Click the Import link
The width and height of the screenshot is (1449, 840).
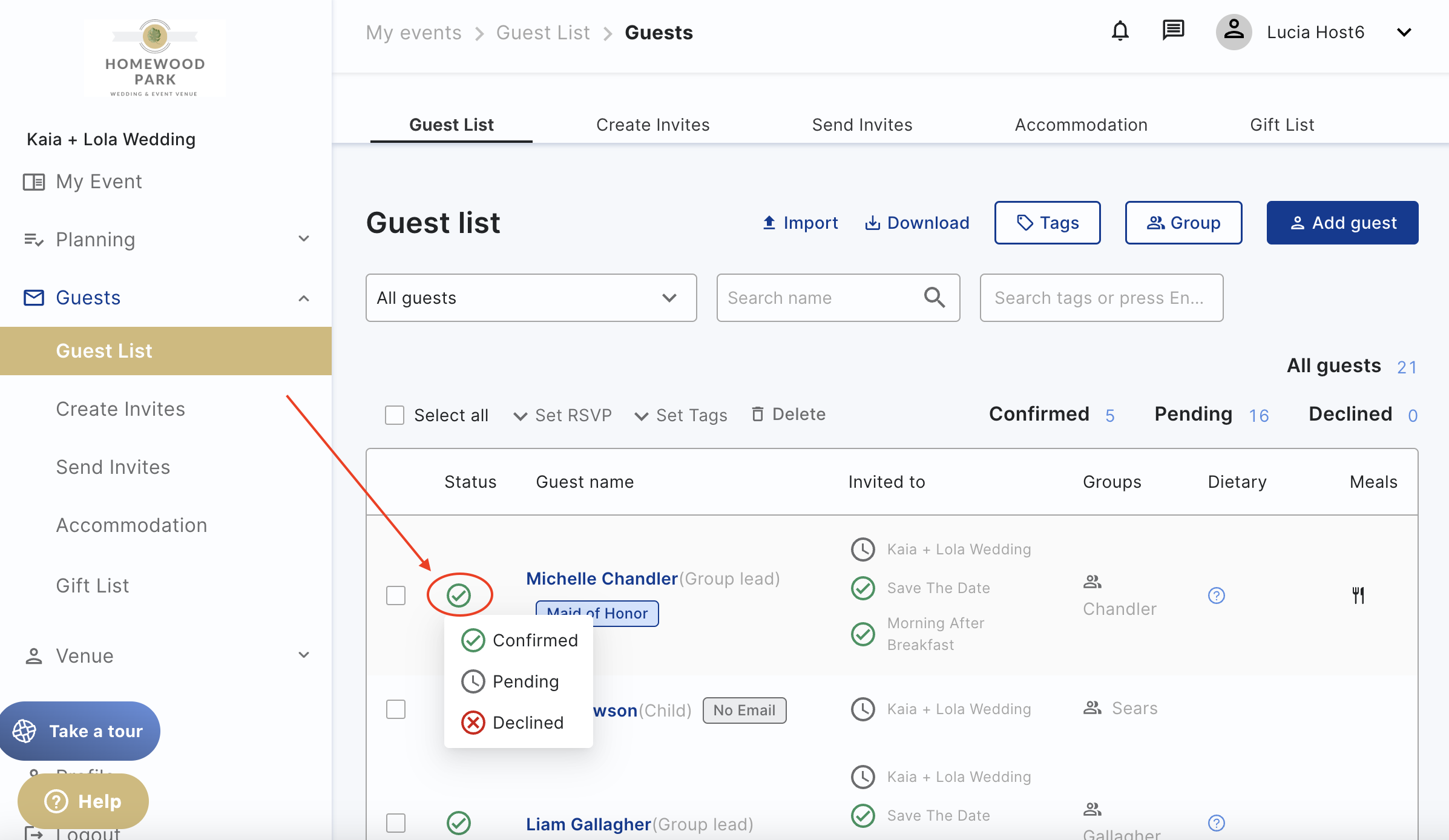click(x=800, y=223)
